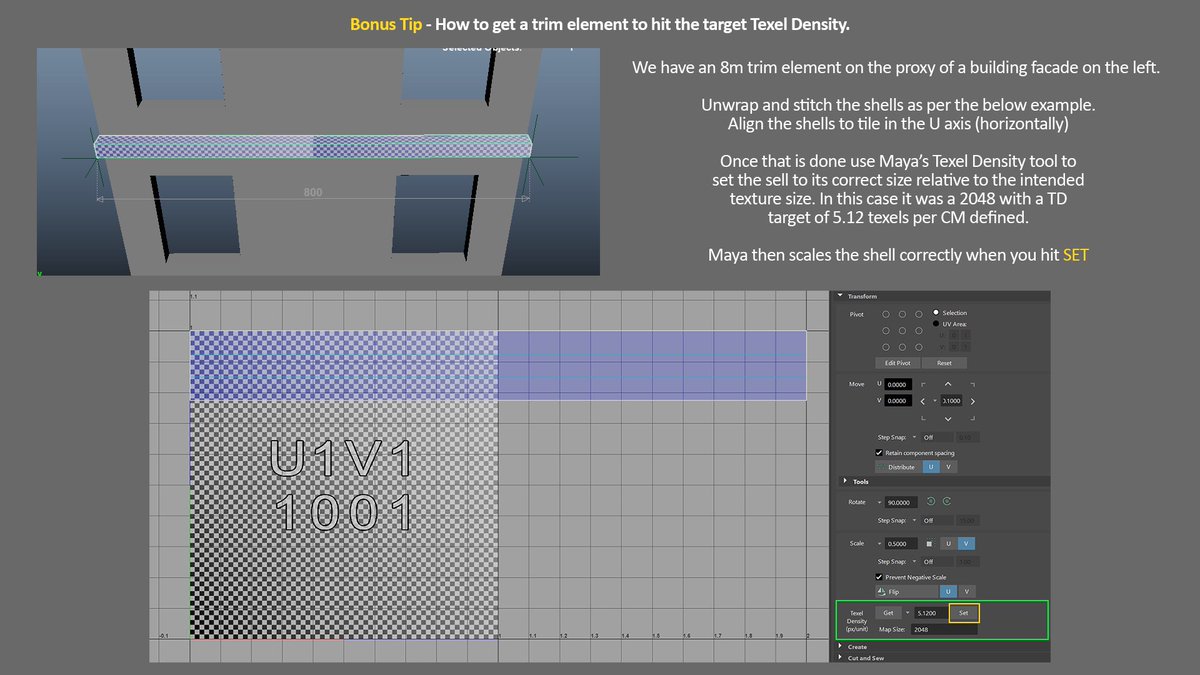Select the top-left pivot corner anchor

tap(885, 314)
